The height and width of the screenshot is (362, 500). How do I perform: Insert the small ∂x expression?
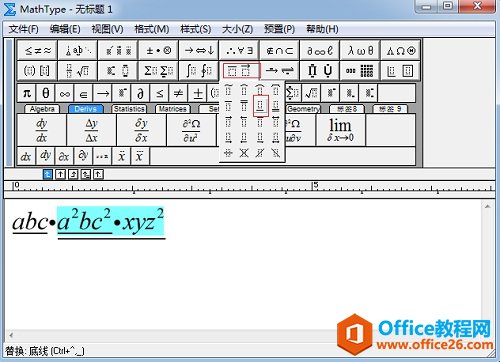[x=64, y=156]
